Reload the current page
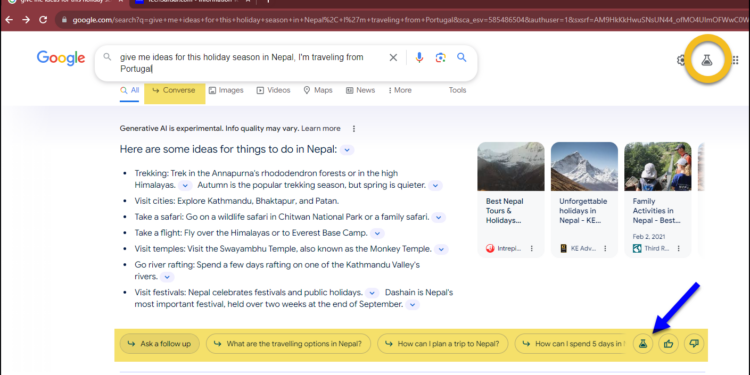This screenshot has height=375, width=750. [43, 20]
